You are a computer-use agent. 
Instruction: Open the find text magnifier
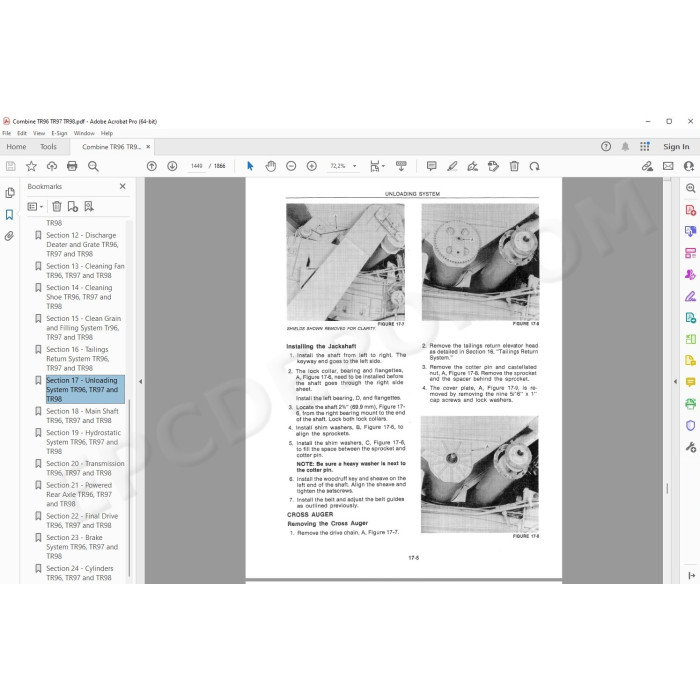click(x=93, y=167)
